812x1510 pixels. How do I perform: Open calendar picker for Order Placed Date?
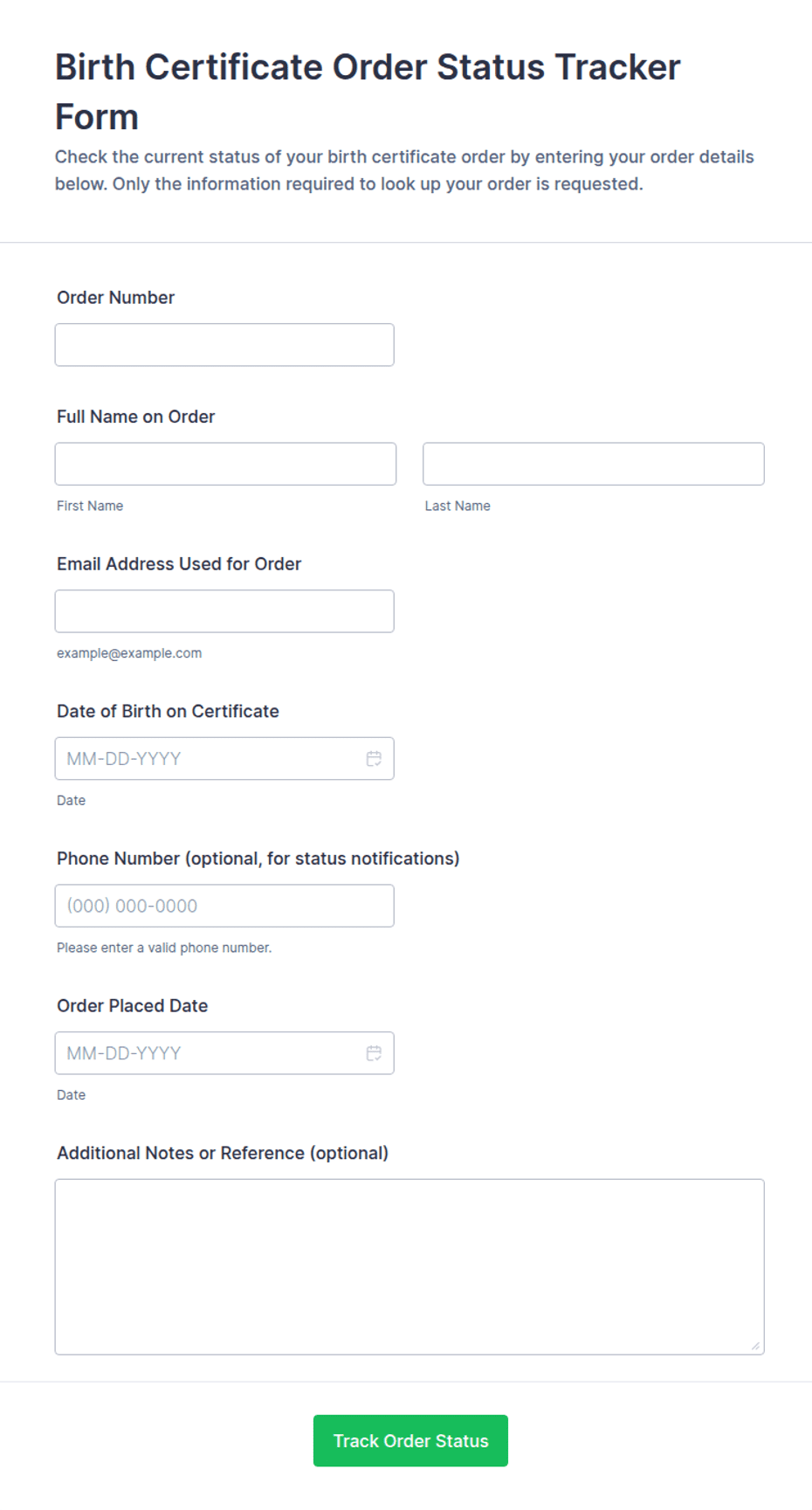point(374,1053)
